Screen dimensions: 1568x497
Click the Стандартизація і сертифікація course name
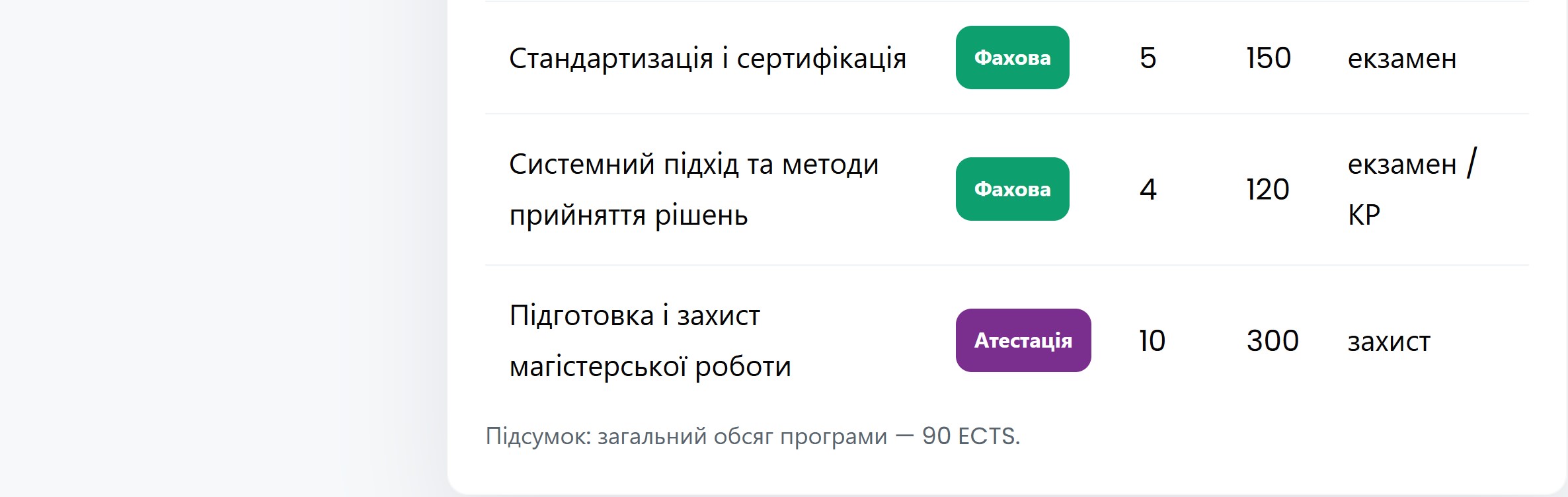point(707,58)
